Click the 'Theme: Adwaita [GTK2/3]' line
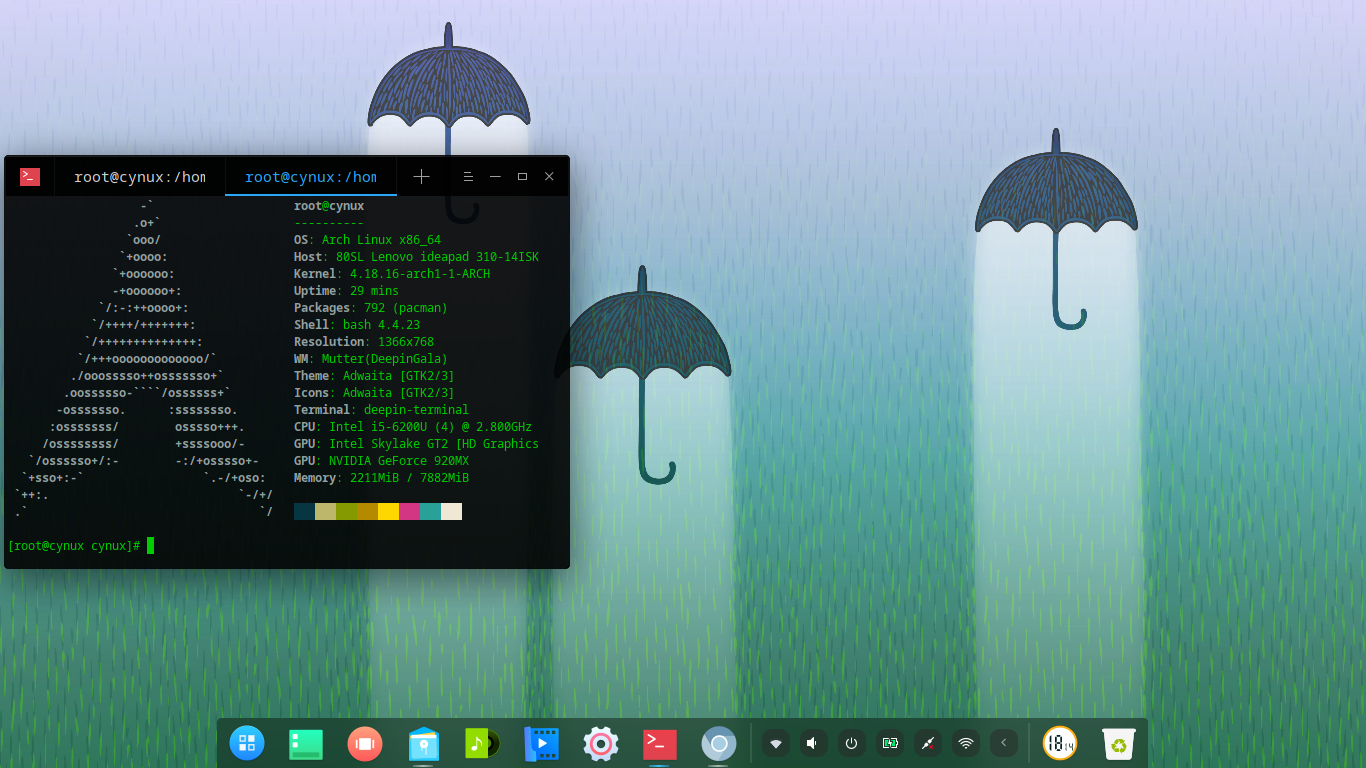The image size is (1366, 768). pos(374,376)
